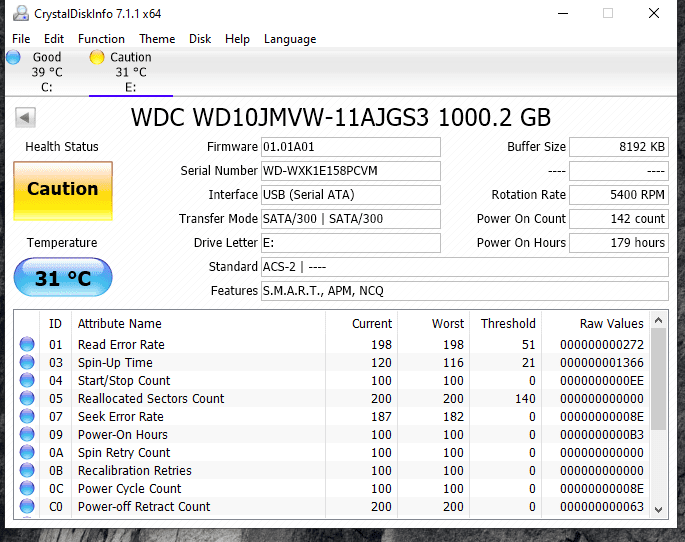Open the Edit menu

pyautogui.click(x=54, y=39)
